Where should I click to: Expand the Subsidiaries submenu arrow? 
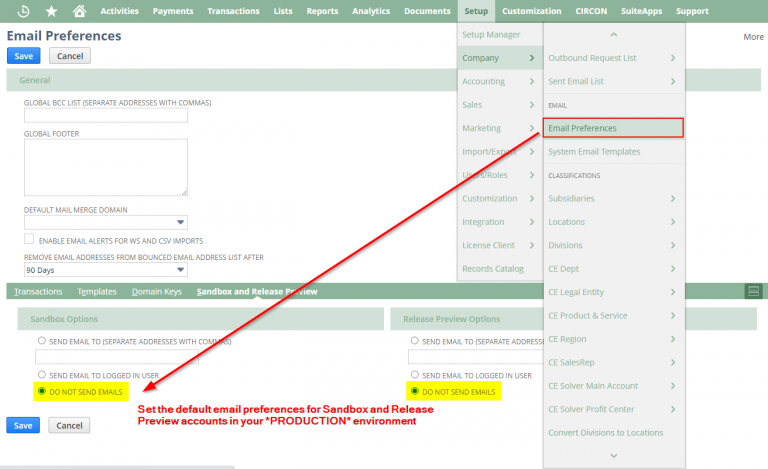tap(673, 198)
